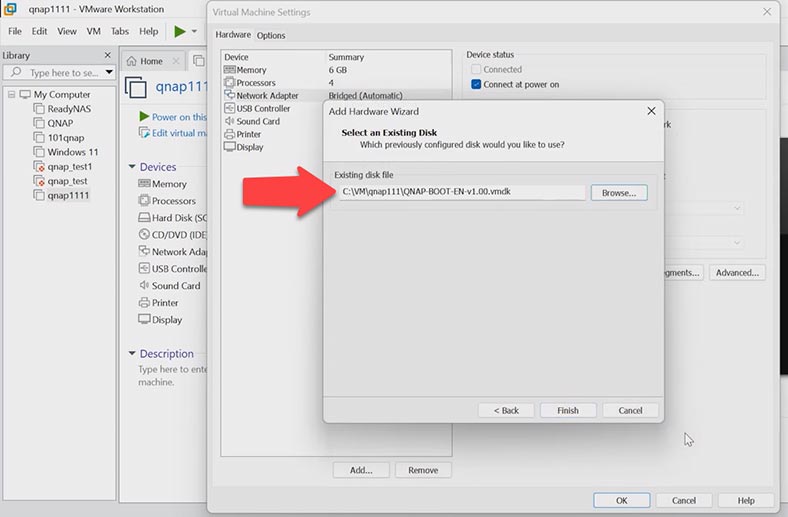Close the Library panel
Screen dimensions: 788x517
pyautogui.click(x=108, y=55)
